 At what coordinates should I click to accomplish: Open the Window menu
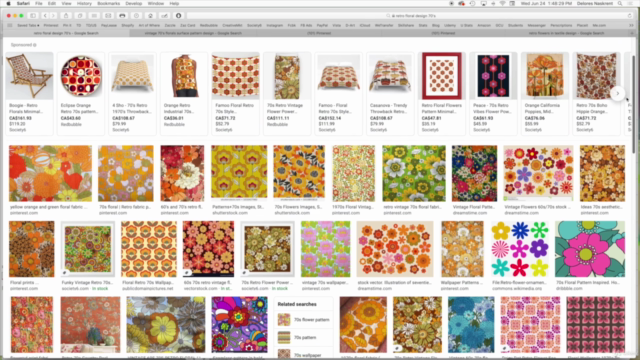click(156, 3)
